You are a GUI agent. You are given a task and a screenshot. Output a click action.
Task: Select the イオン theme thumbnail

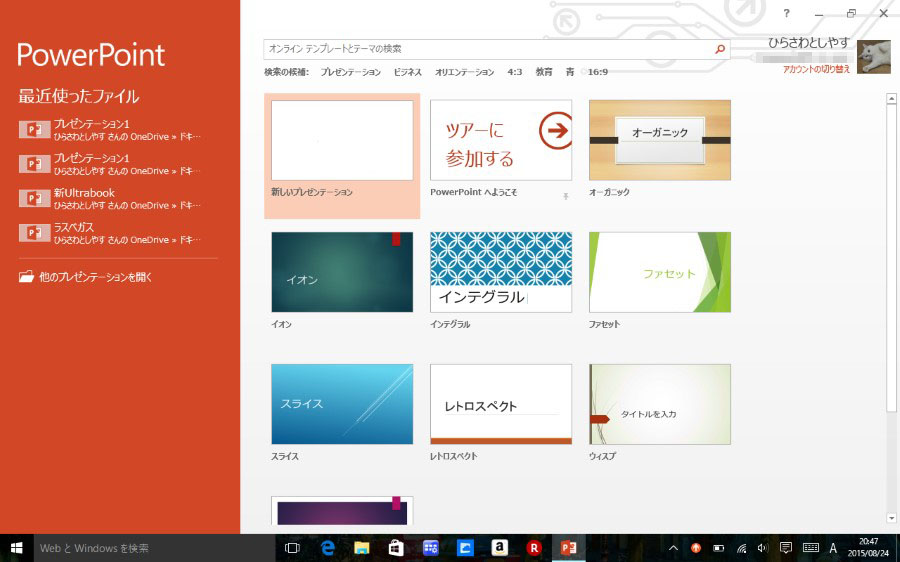point(342,272)
